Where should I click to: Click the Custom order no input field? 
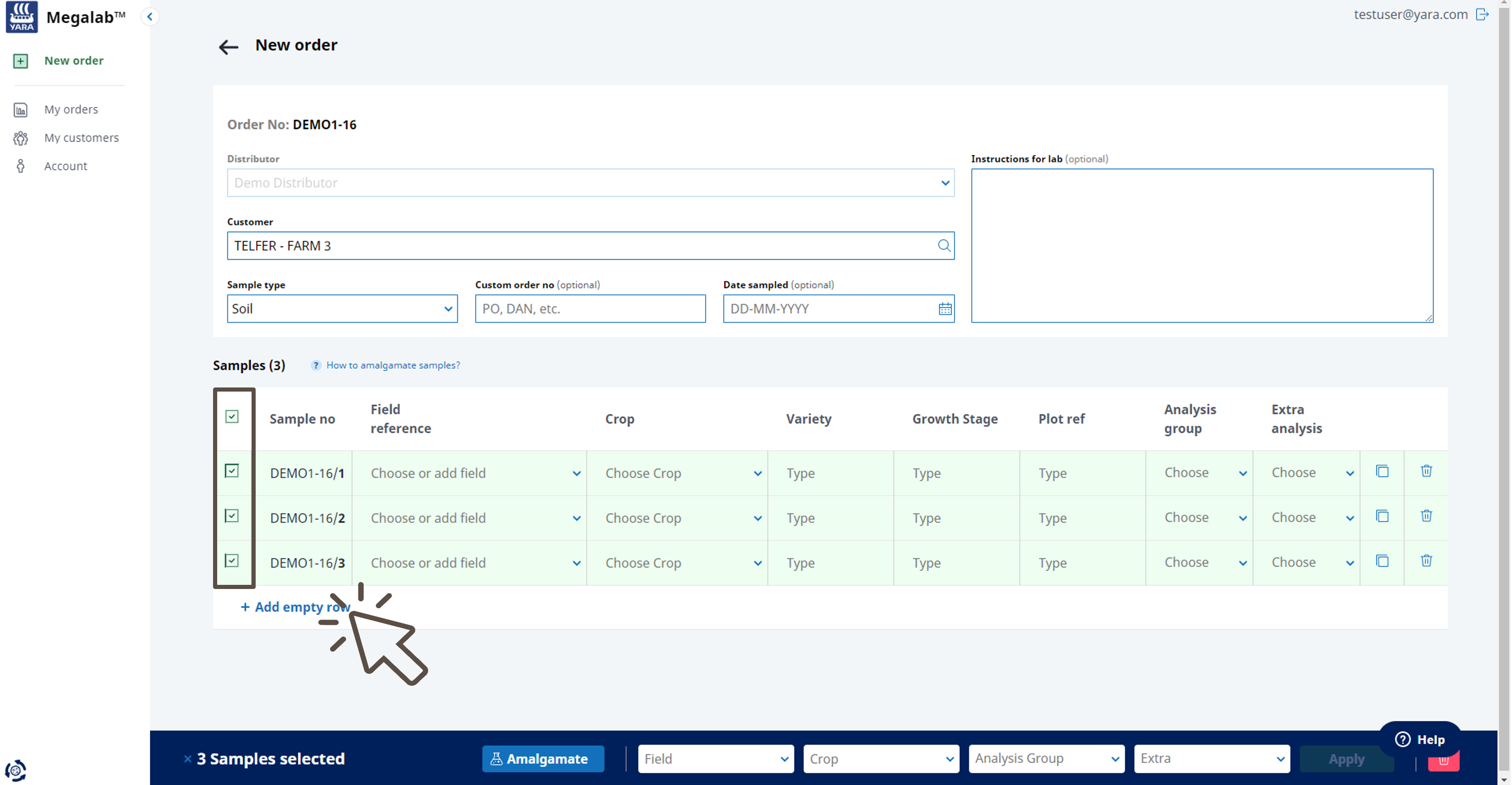[590, 309]
